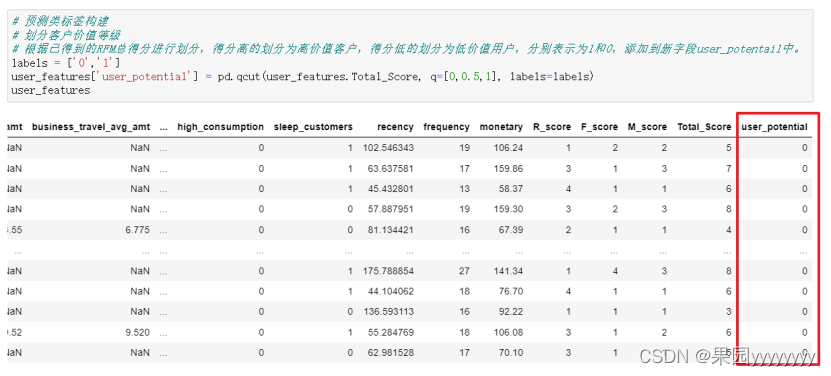Click business_travel_avg_amt value 9.520
This screenshot has width=831, height=376.
coord(138,333)
